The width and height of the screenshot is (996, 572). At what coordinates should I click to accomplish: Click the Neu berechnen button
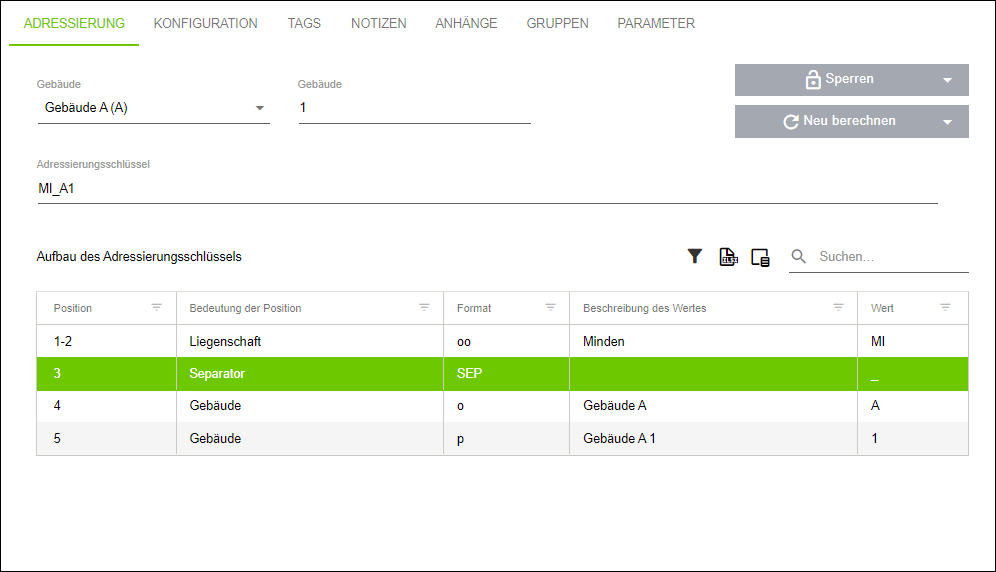pyautogui.click(x=852, y=121)
